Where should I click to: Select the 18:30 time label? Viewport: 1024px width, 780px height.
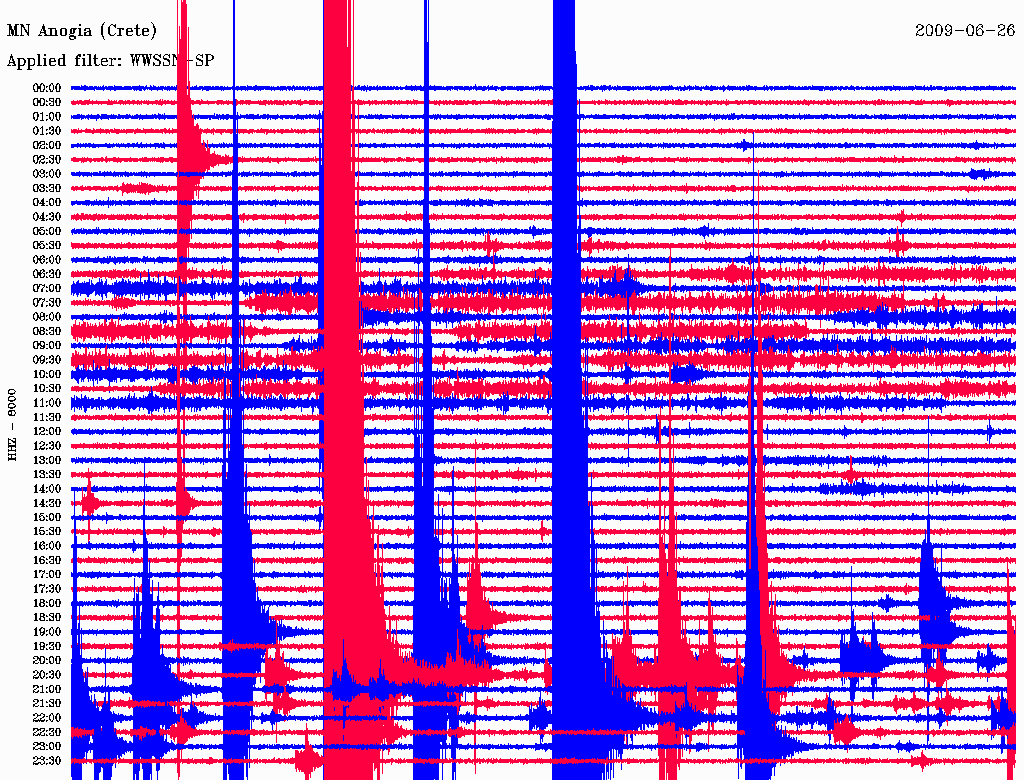47,617
